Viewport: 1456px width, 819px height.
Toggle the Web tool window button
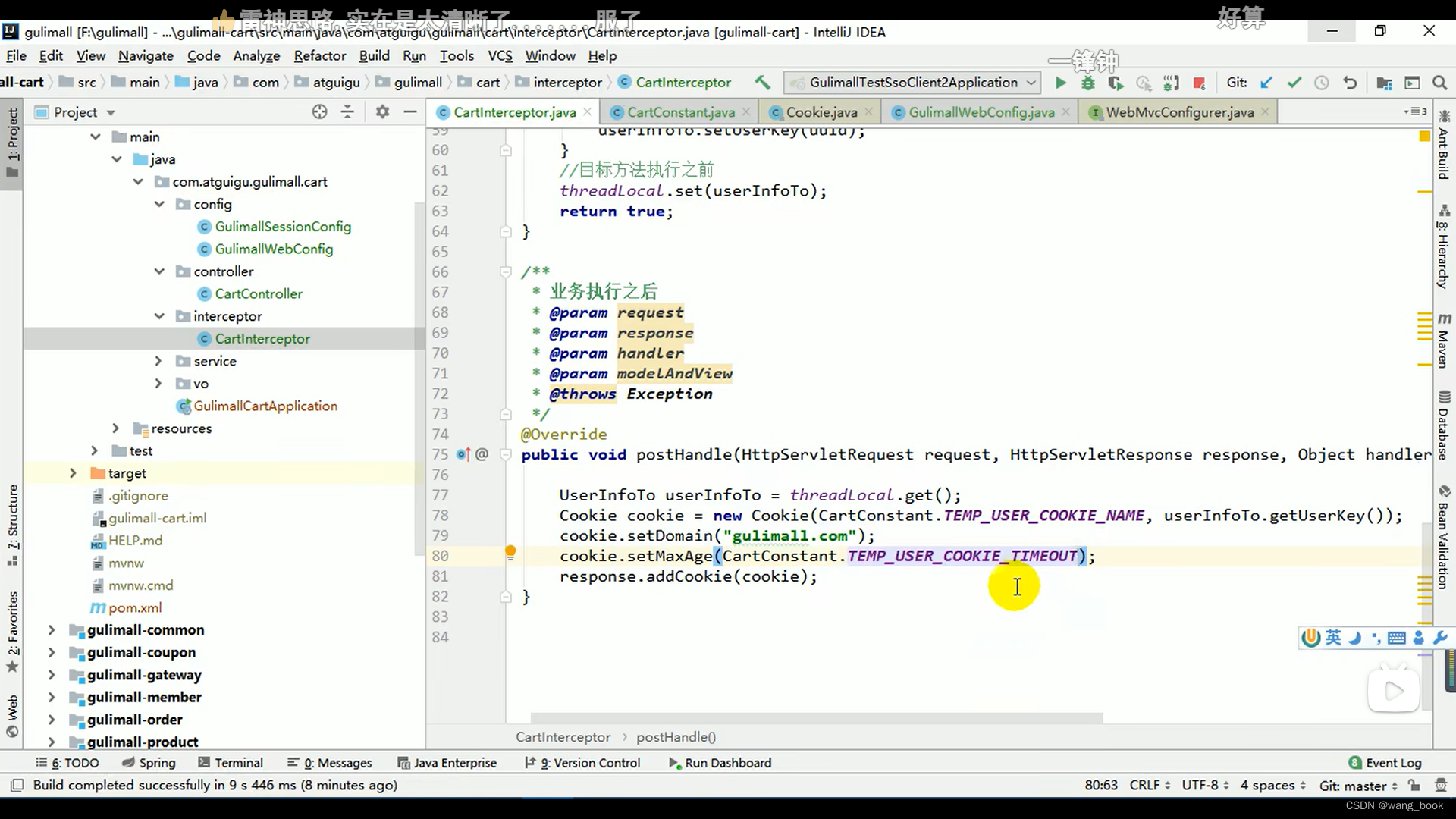[13, 715]
